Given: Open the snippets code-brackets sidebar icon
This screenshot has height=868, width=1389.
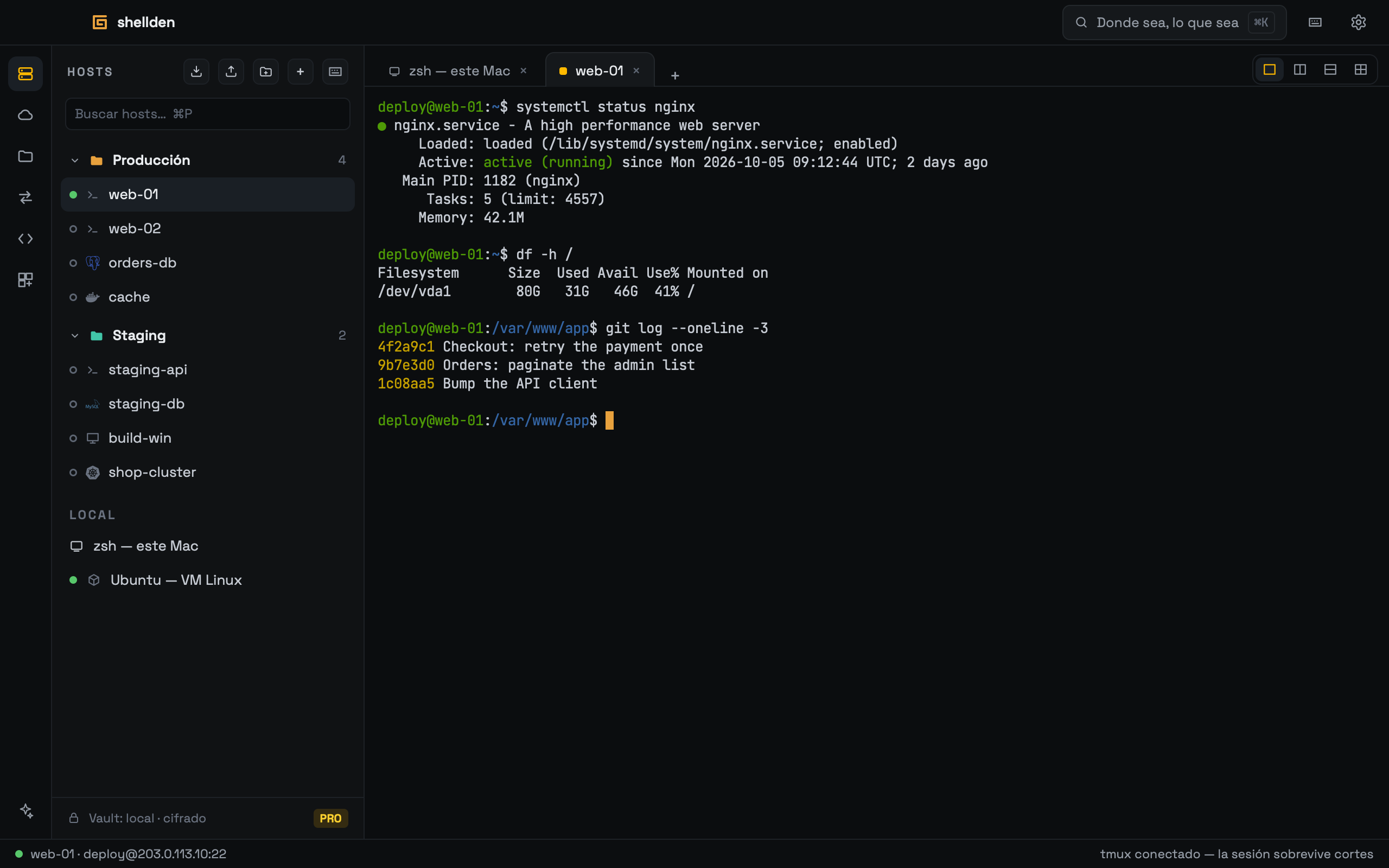Looking at the screenshot, I should pyautogui.click(x=26, y=239).
